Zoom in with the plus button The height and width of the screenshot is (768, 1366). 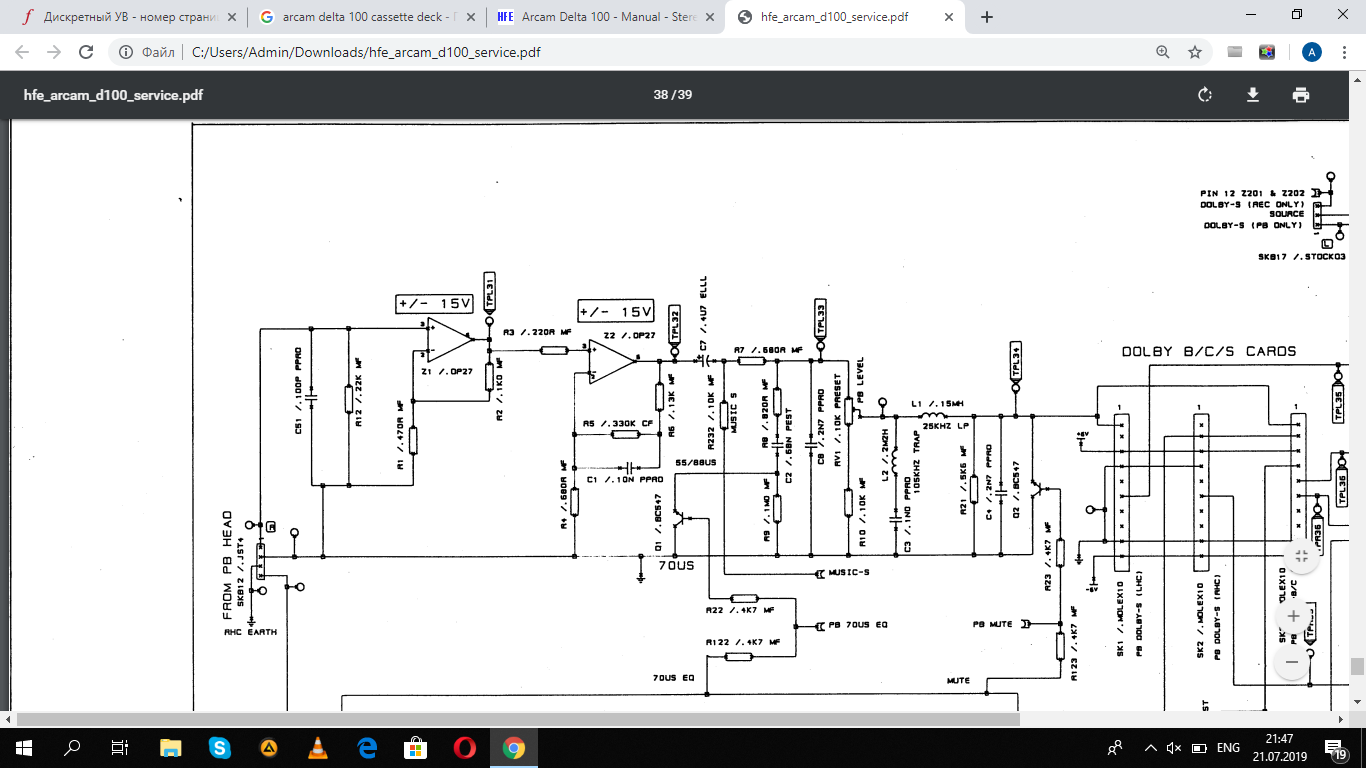point(1293,616)
